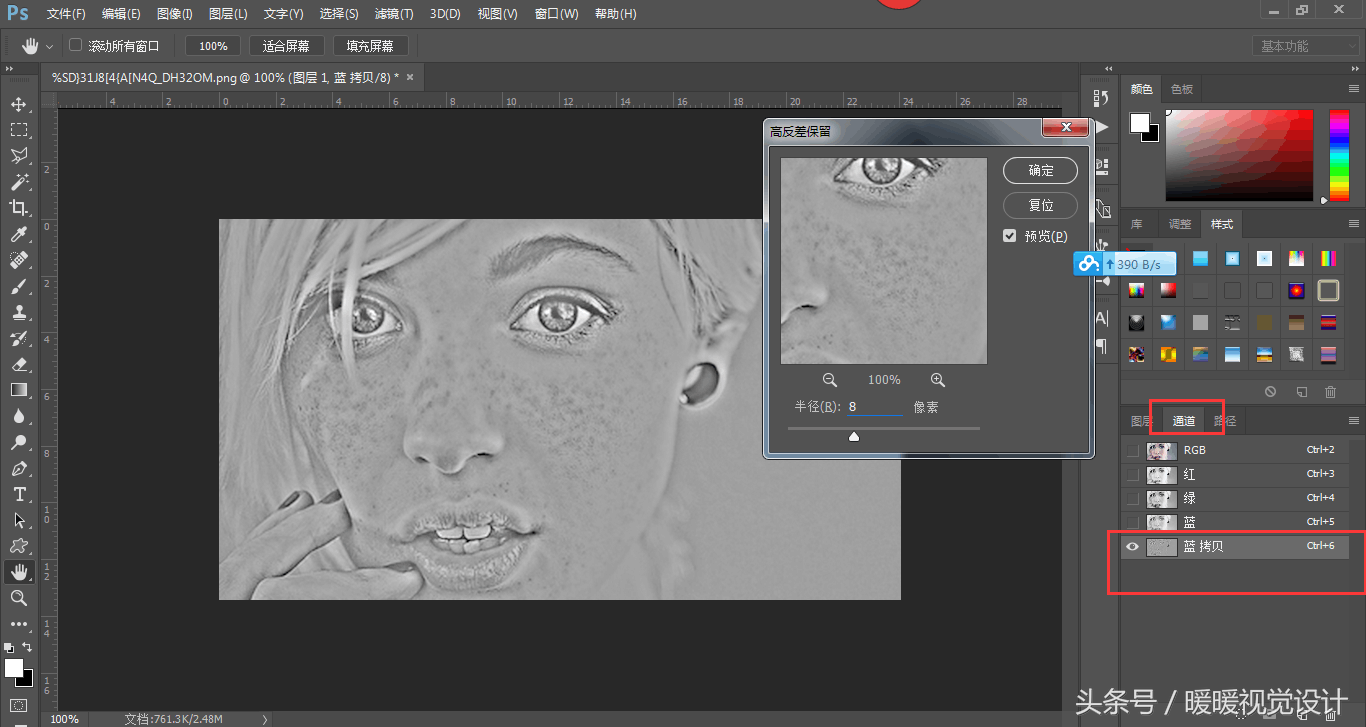1366x727 pixels.
Task: Hide the 蓝 拷贝 channel eye icon
Action: (1132, 547)
